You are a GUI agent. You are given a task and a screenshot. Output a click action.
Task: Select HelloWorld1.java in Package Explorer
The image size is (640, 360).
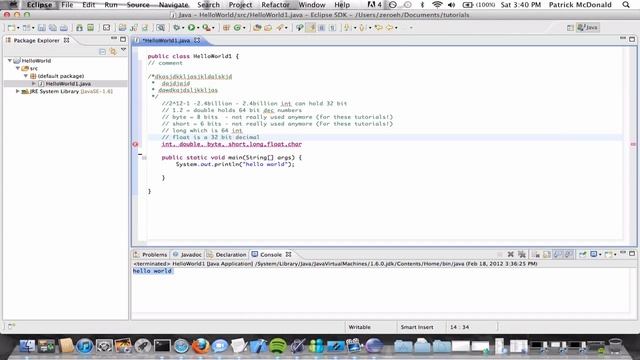point(68,84)
